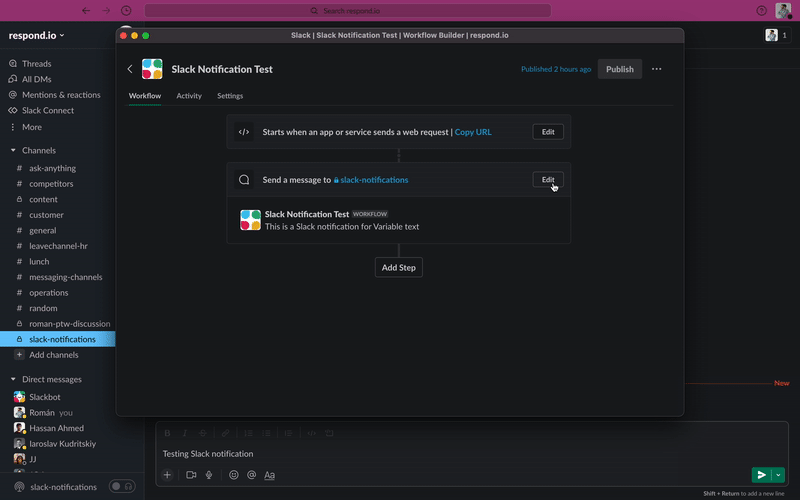Open the more options ellipsis in Workflow Builder
The image size is (800, 500).
[x=656, y=69]
